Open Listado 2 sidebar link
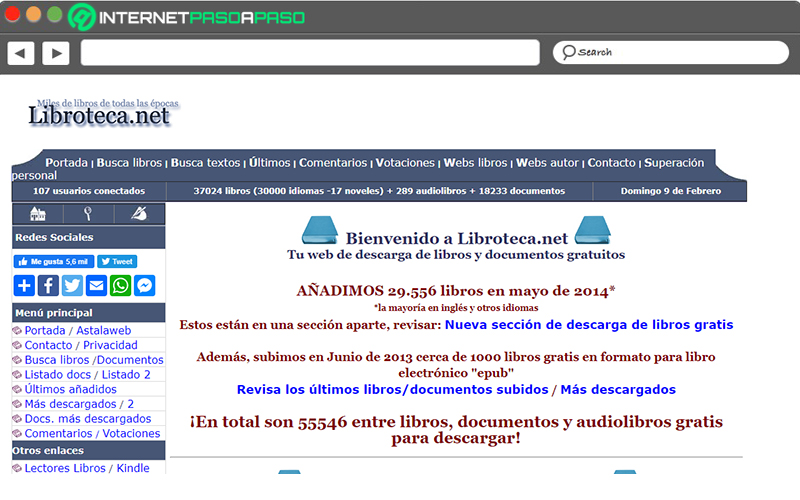The image size is (800, 500). tap(126, 375)
